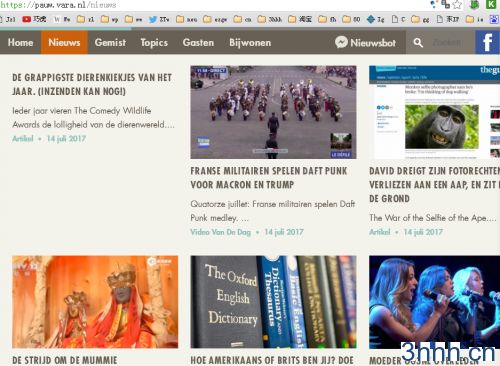Open the red-robed mummy figure thumbnail

pos(95,302)
